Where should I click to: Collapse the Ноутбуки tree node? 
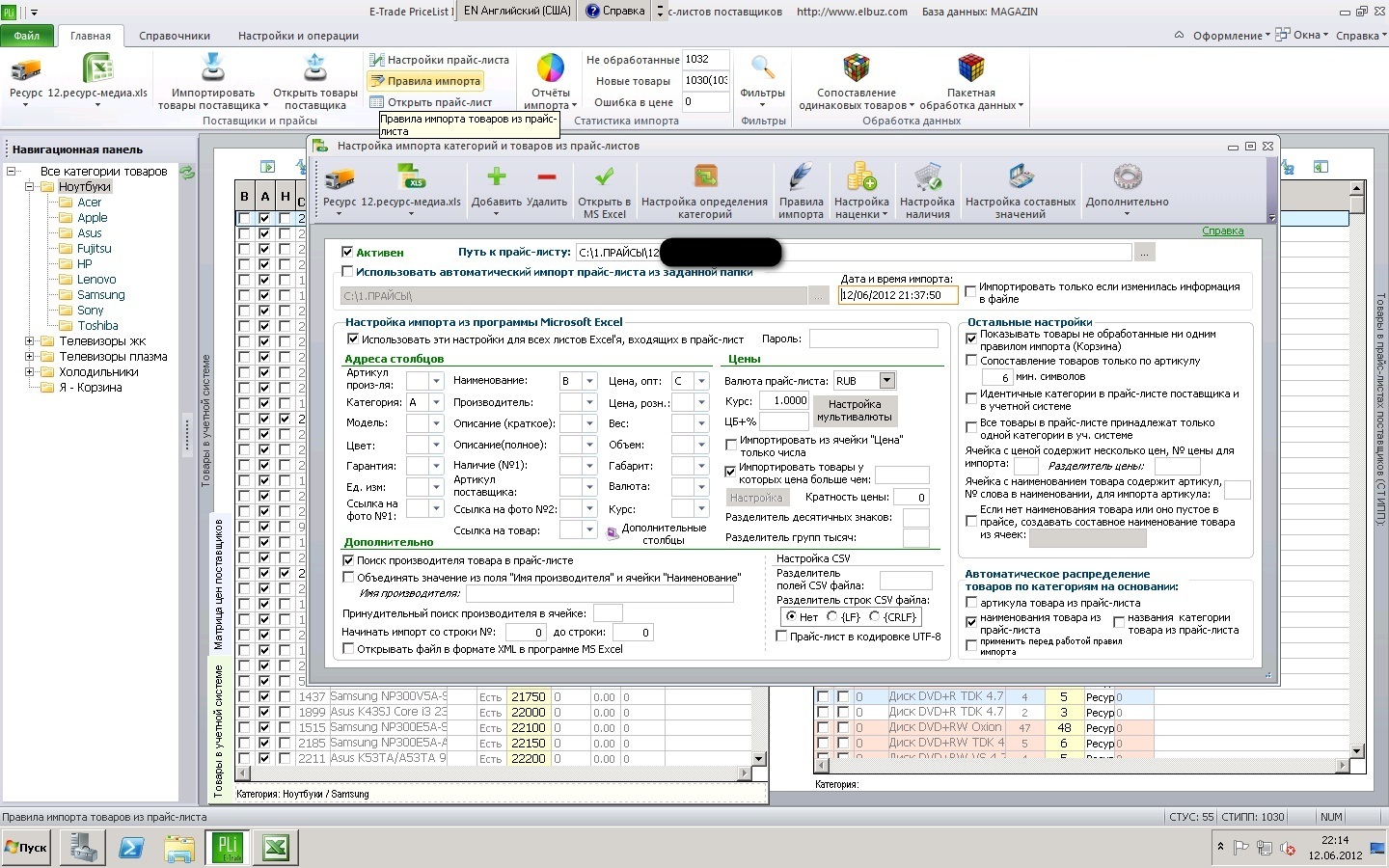pos(30,187)
